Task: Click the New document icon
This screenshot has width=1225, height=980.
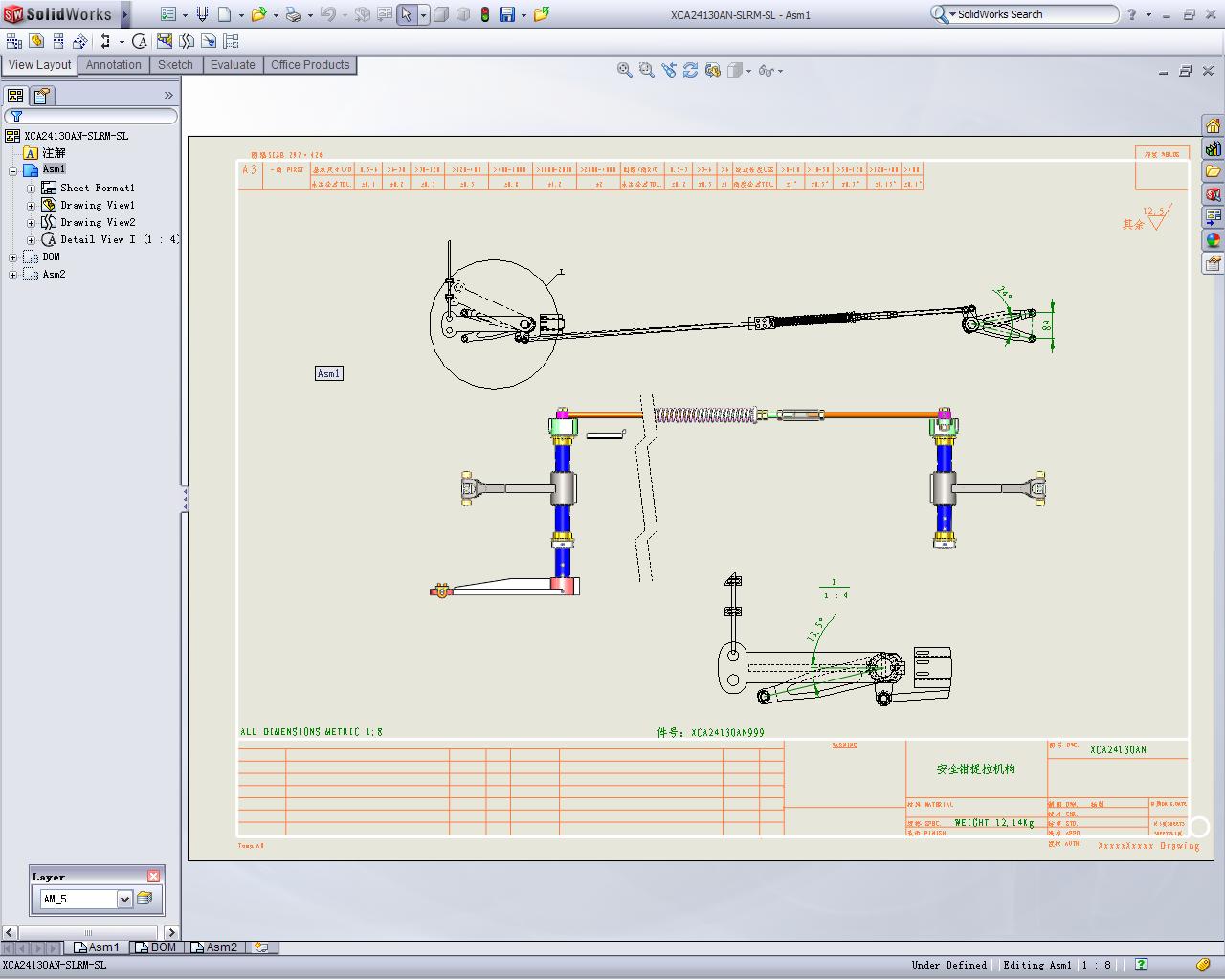Action: pos(225,14)
